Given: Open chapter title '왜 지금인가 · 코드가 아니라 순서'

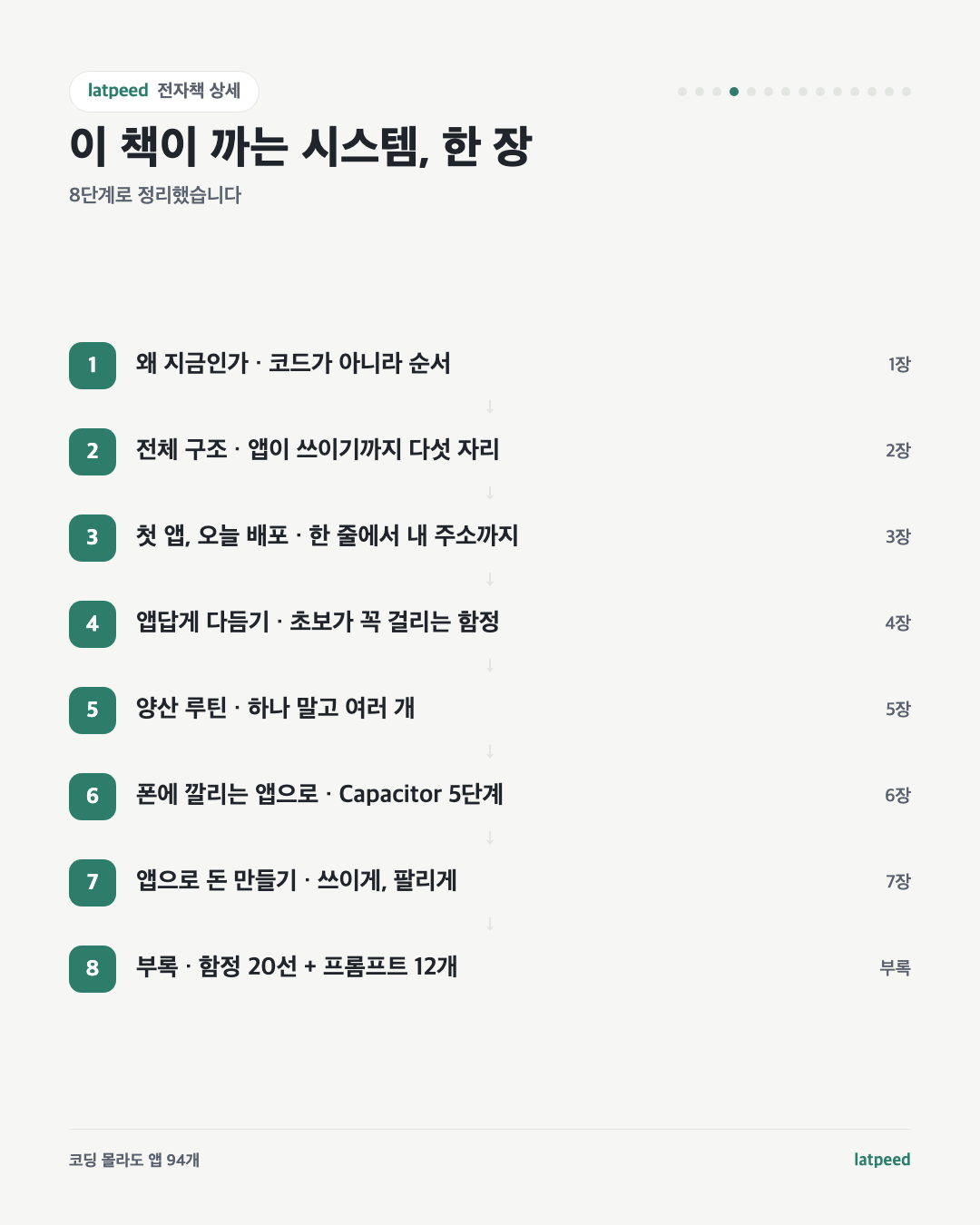Looking at the screenshot, I should [293, 364].
